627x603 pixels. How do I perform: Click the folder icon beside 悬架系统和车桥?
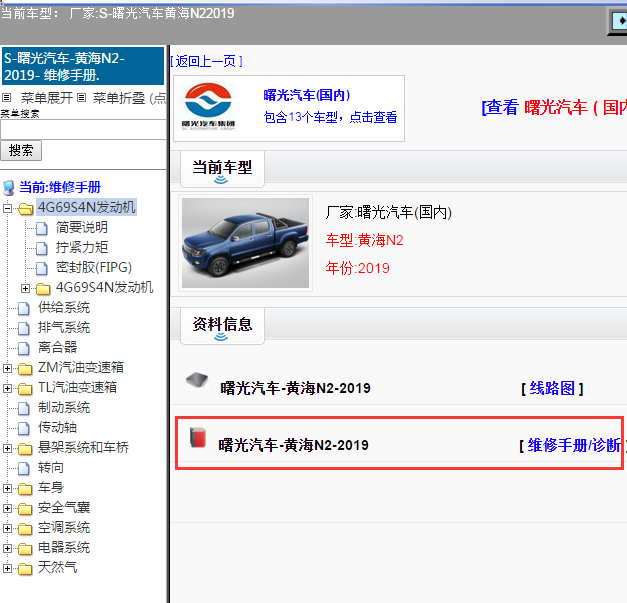click(x=25, y=448)
